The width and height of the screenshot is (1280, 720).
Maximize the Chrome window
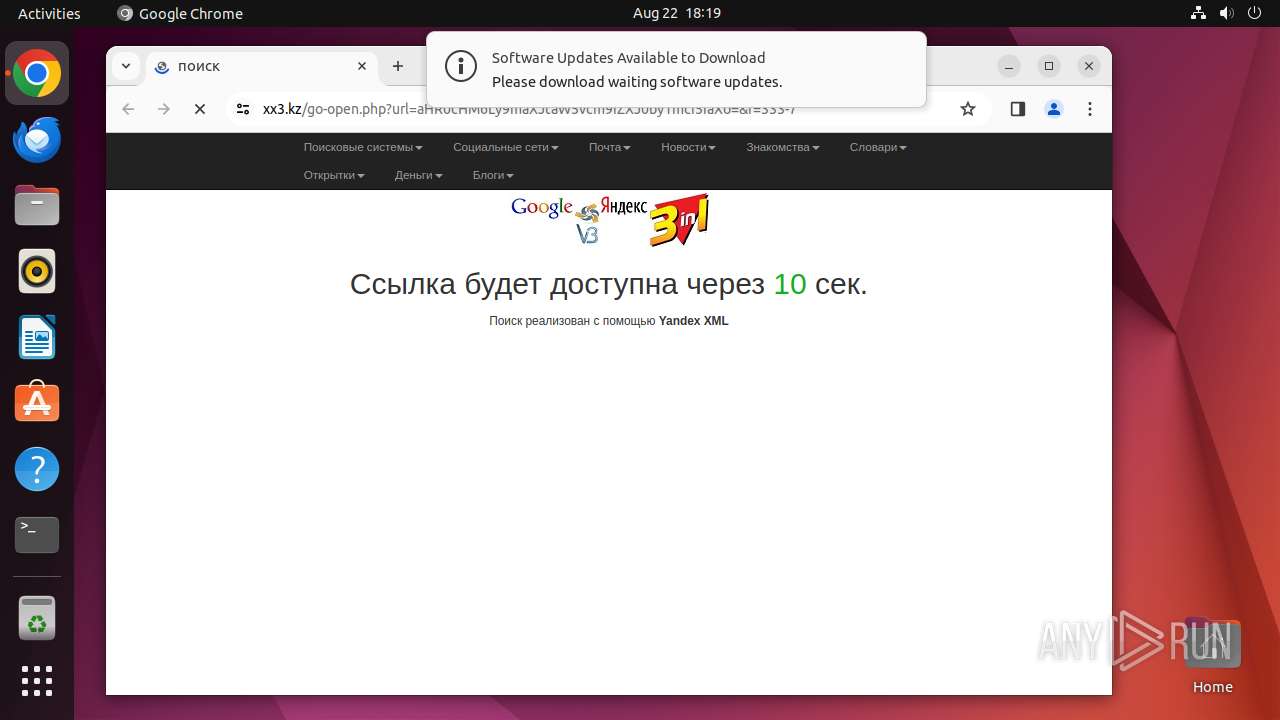[x=1049, y=66]
